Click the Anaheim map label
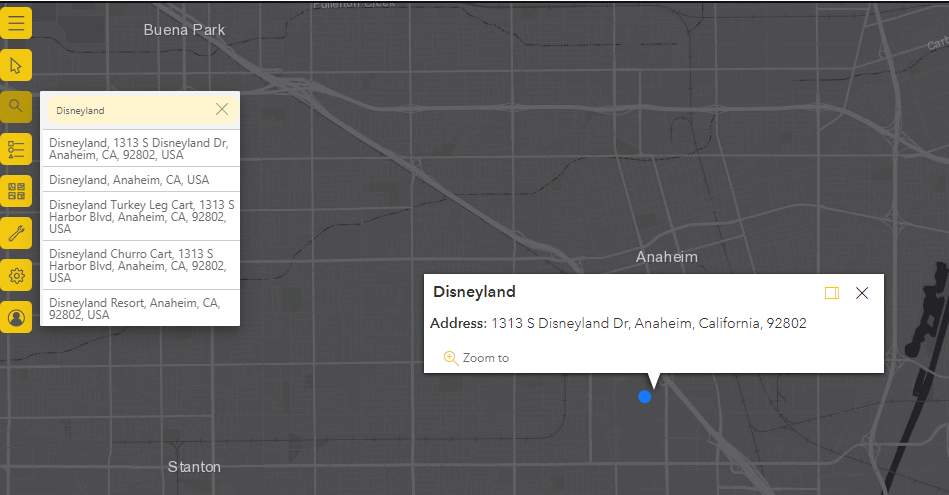Viewport: 949px width, 495px height. (x=666, y=257)
